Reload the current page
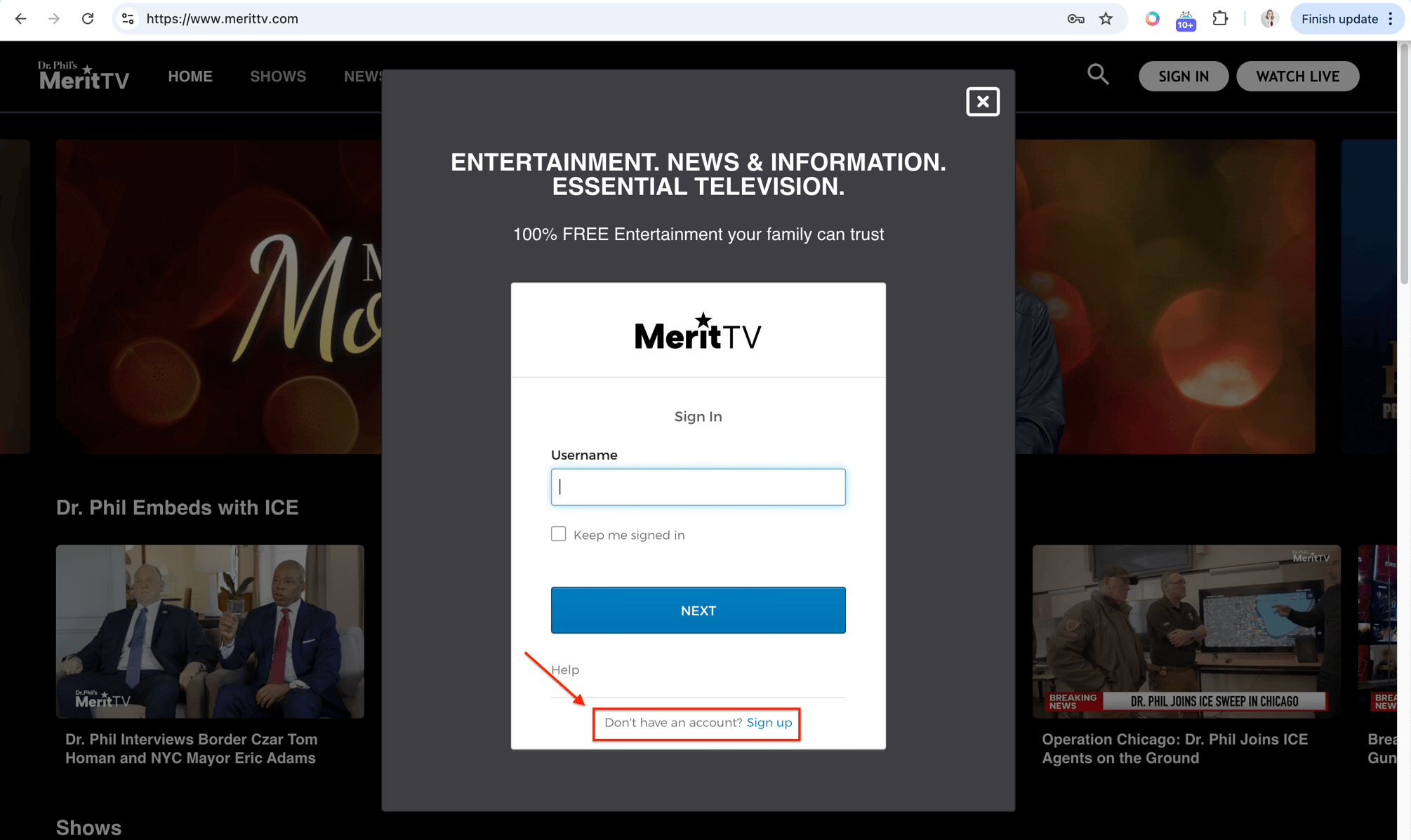This screenshot has width=1411, height=840. pyautogui.click(x=88, y=19)
